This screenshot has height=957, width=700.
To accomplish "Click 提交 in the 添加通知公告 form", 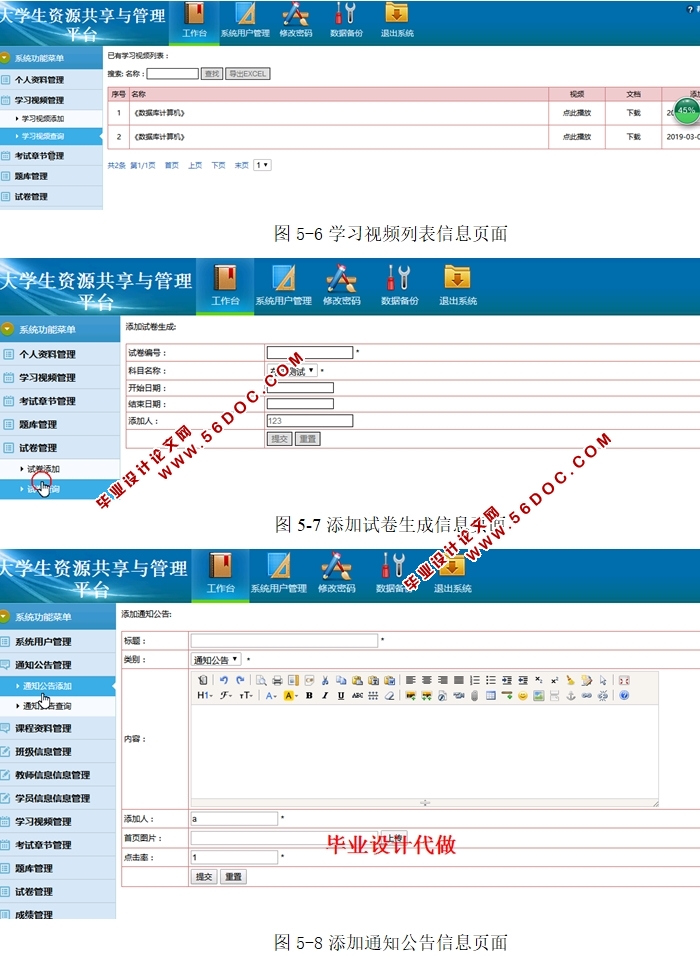I will coord(204,876).
